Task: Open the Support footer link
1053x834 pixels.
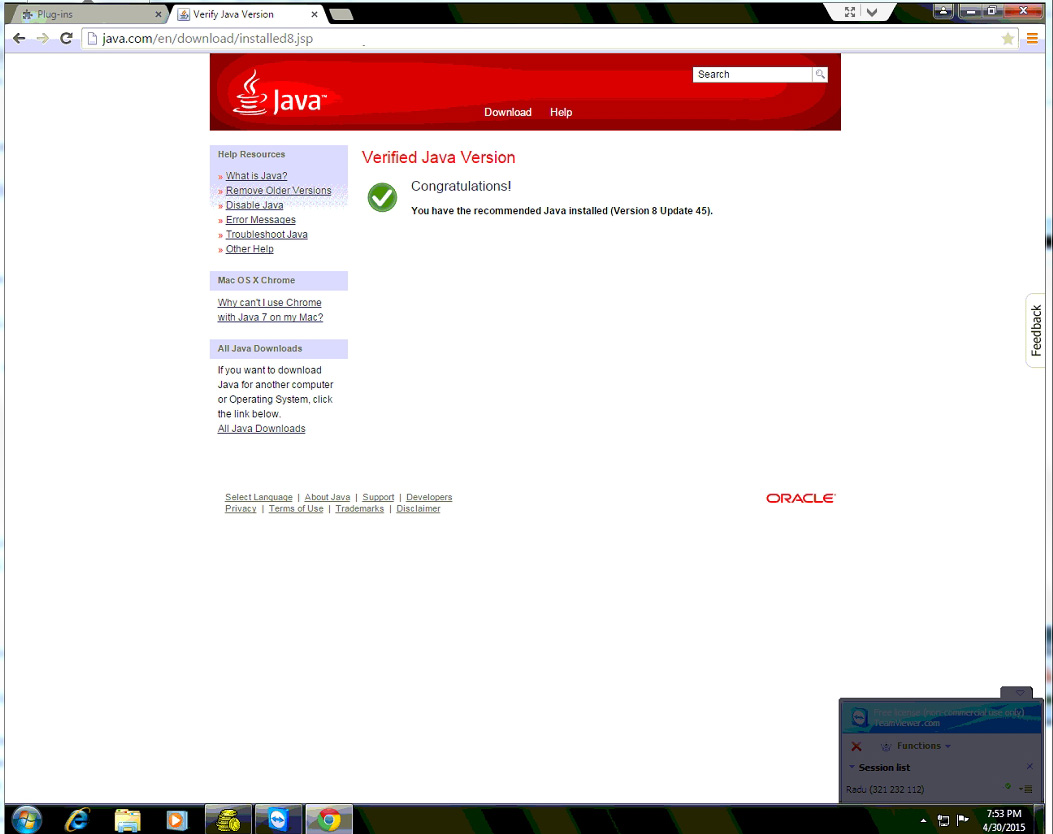Action: click(x=378, y=498)
